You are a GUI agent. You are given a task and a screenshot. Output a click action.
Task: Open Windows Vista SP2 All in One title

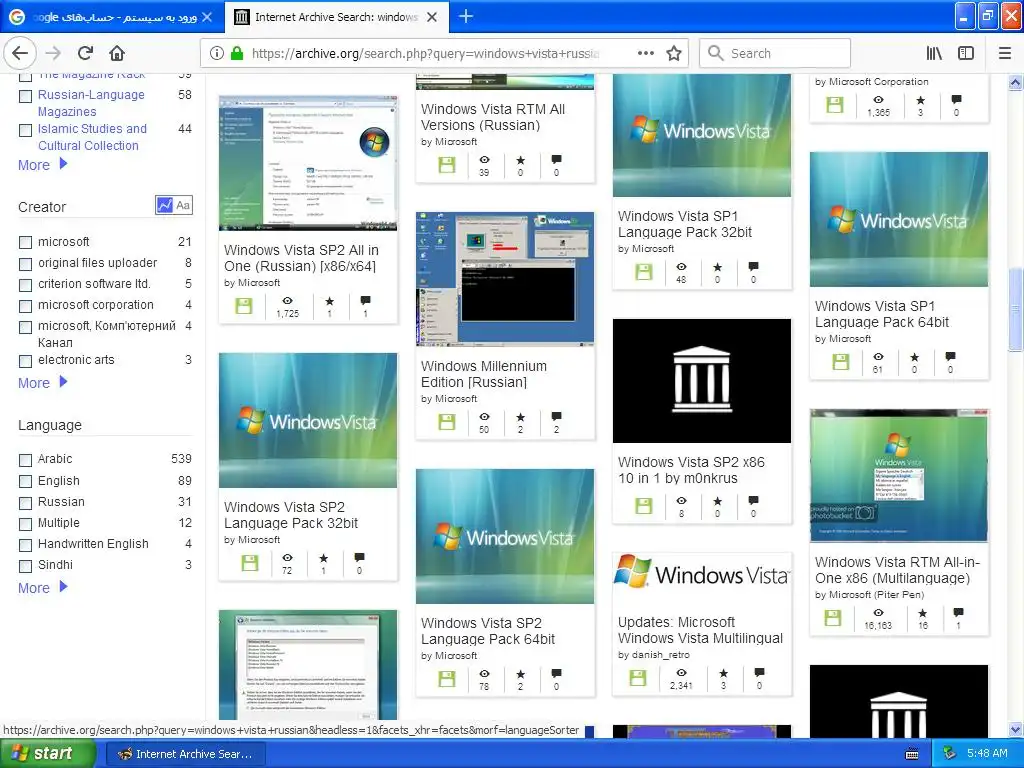[301, 258]
